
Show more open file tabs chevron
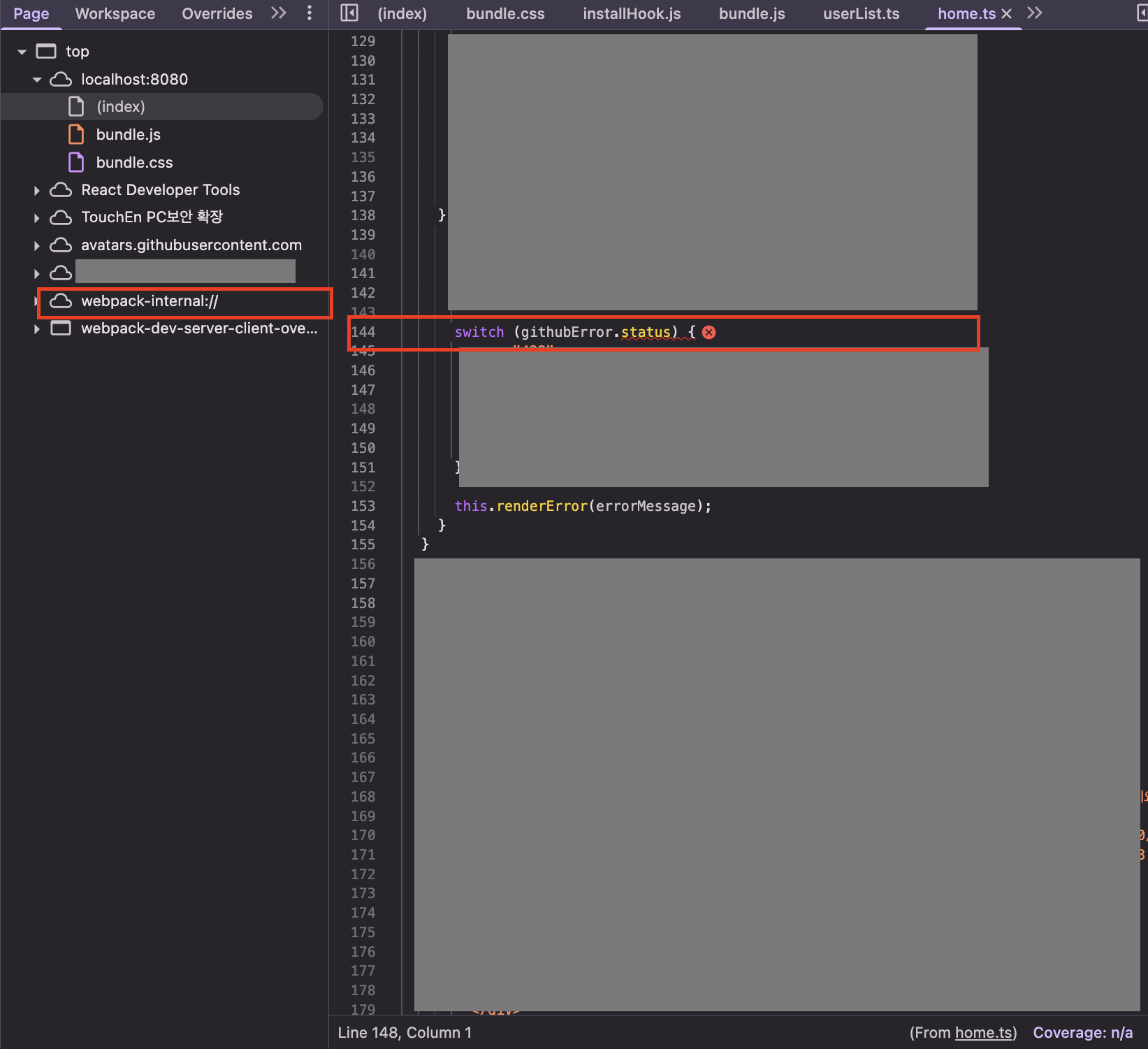point(1035,13)
